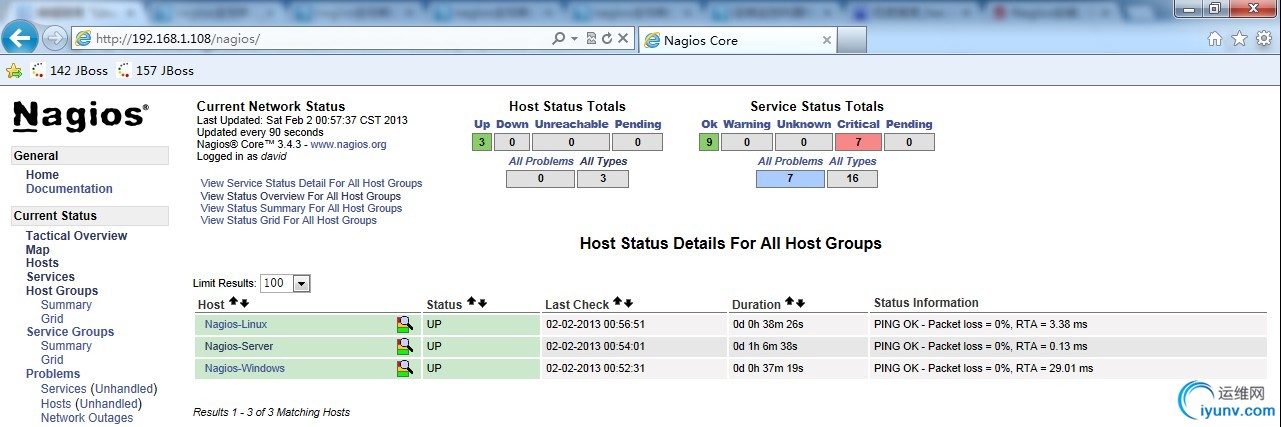Sort Host column descending with down arrow

[x=243, y=303]
